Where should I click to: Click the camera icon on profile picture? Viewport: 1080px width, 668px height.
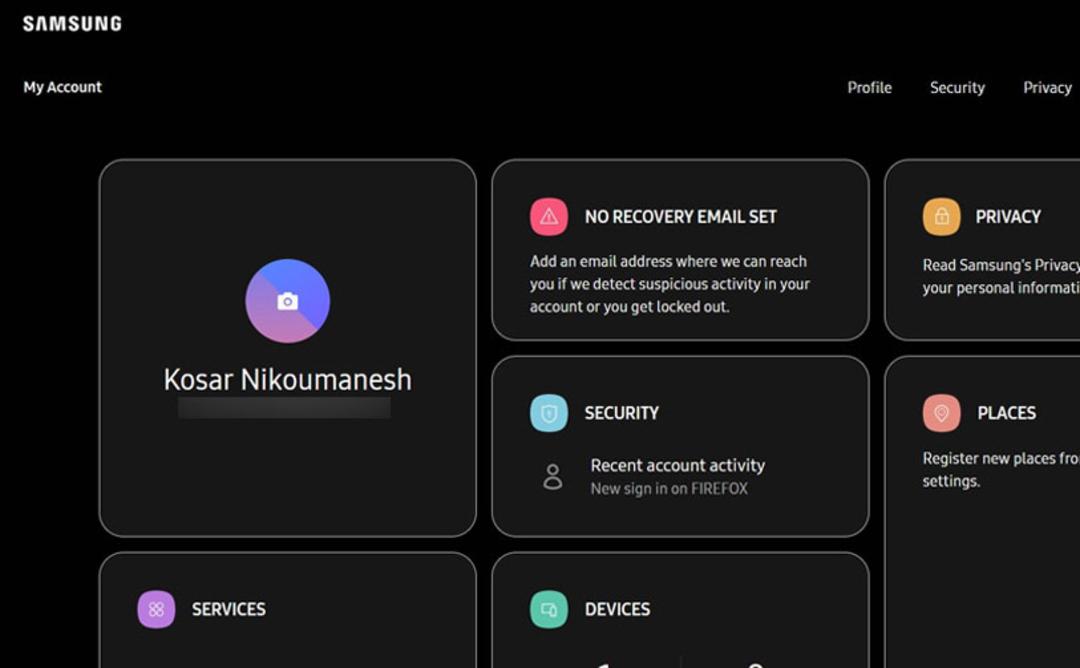(x=288, y=301)
